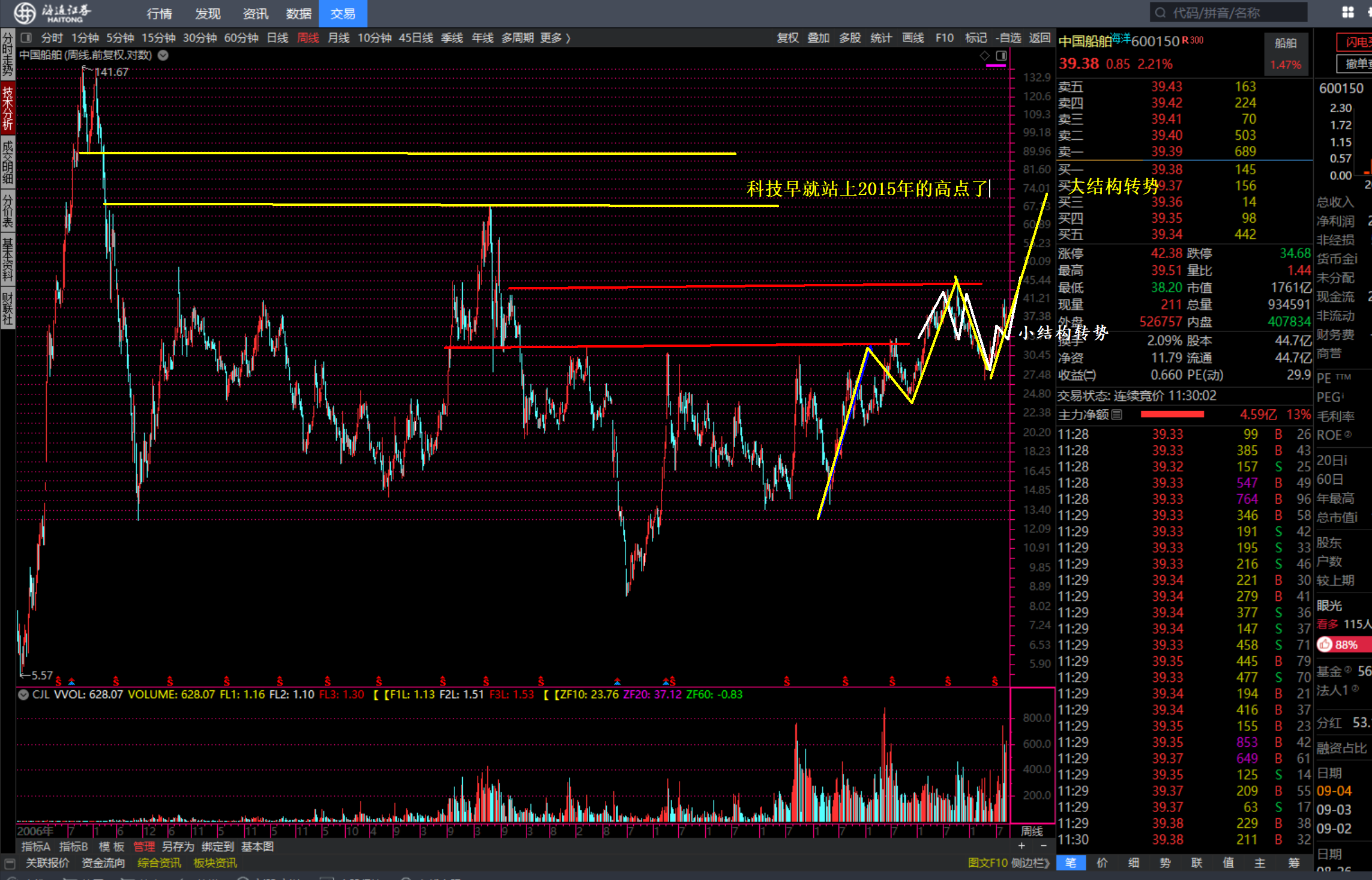Zoom out chart with the minus button
Screen dimensions: 1372x880
tap(1043, 846)
